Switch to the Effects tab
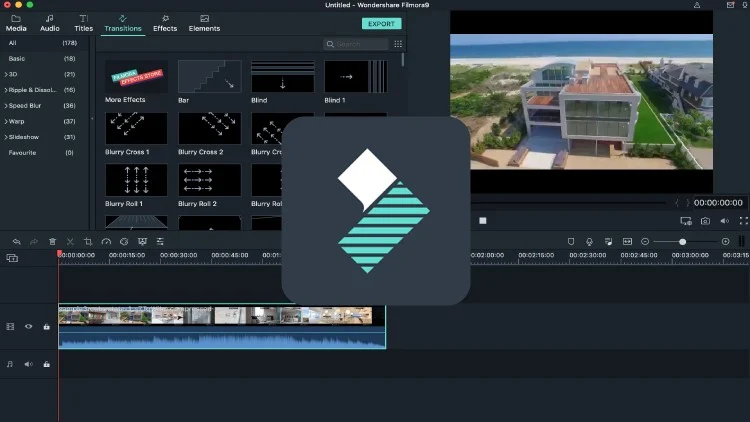Image resolution: width=750 pixels, height=422 pixels. pyautogui.click(x=165, y=23)
